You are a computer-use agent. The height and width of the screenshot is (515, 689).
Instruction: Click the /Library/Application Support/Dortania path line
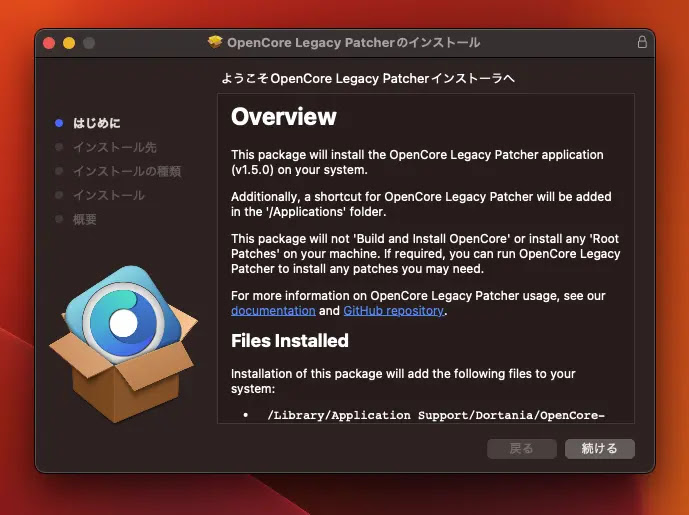pos(436,415)
